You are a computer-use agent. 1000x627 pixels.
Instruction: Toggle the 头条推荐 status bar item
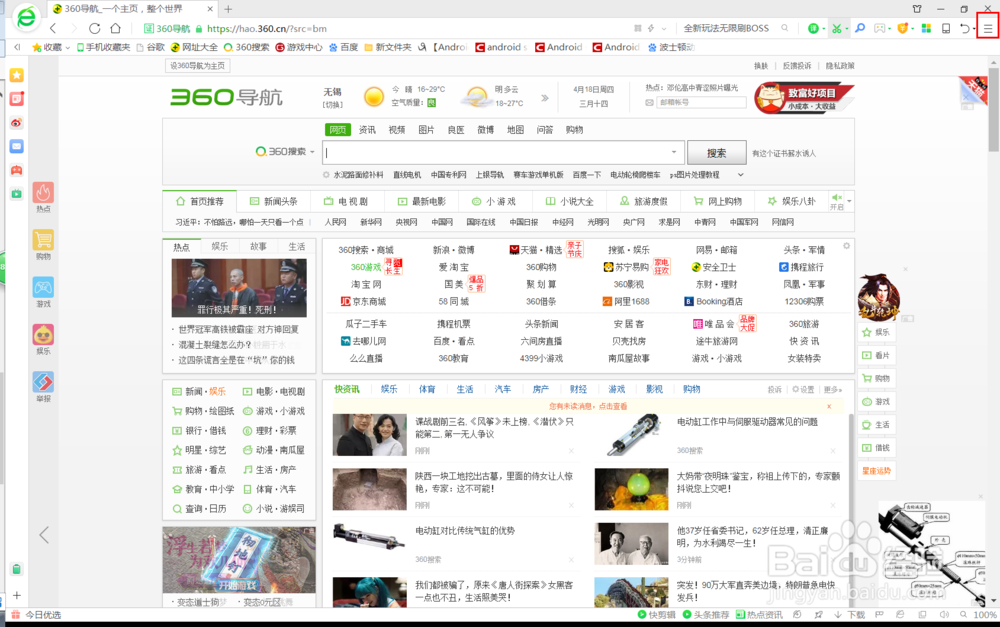pyautogui.click(x=706, y=615)
